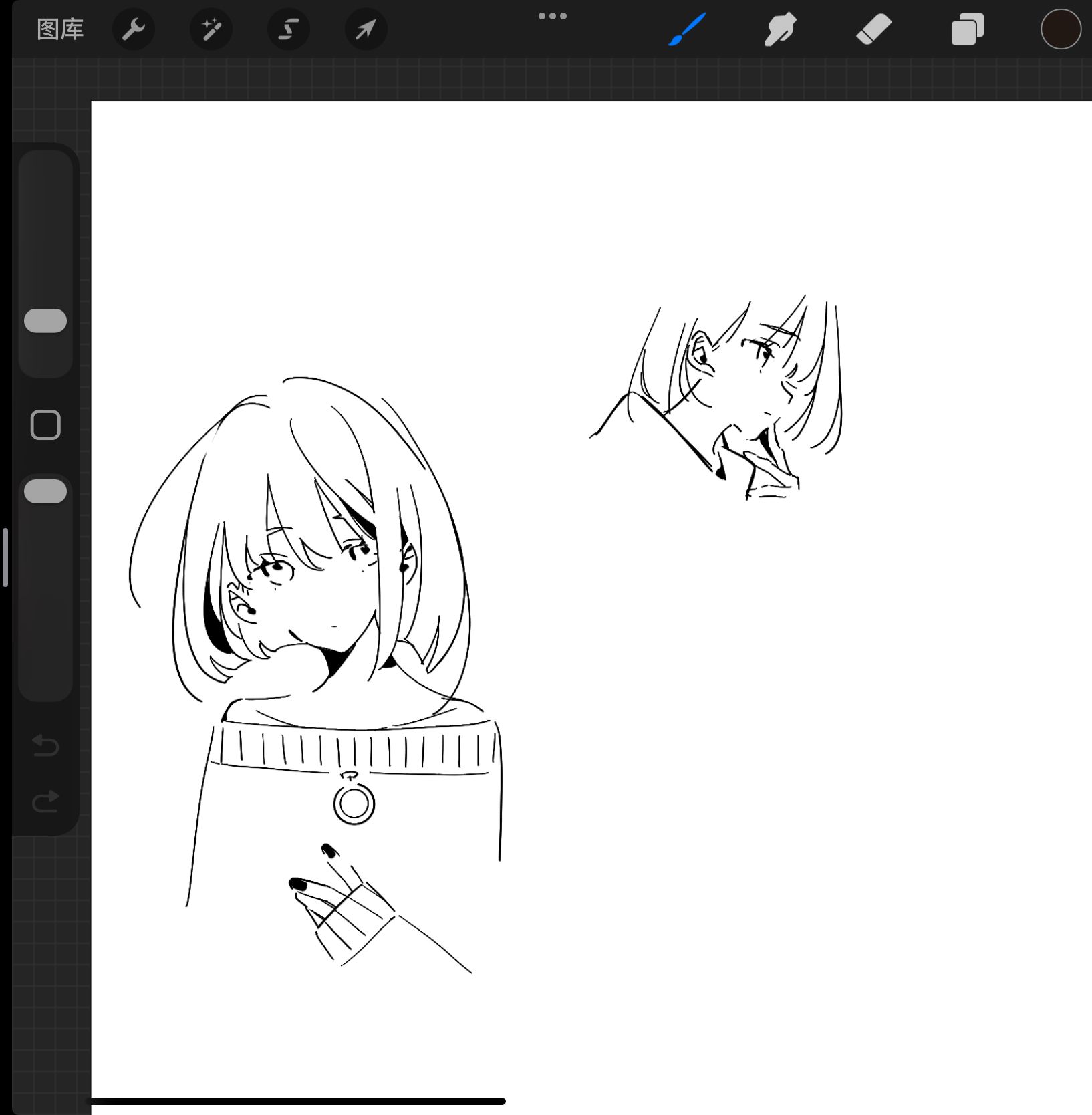Redo the last undone stroke

point(45,801)
